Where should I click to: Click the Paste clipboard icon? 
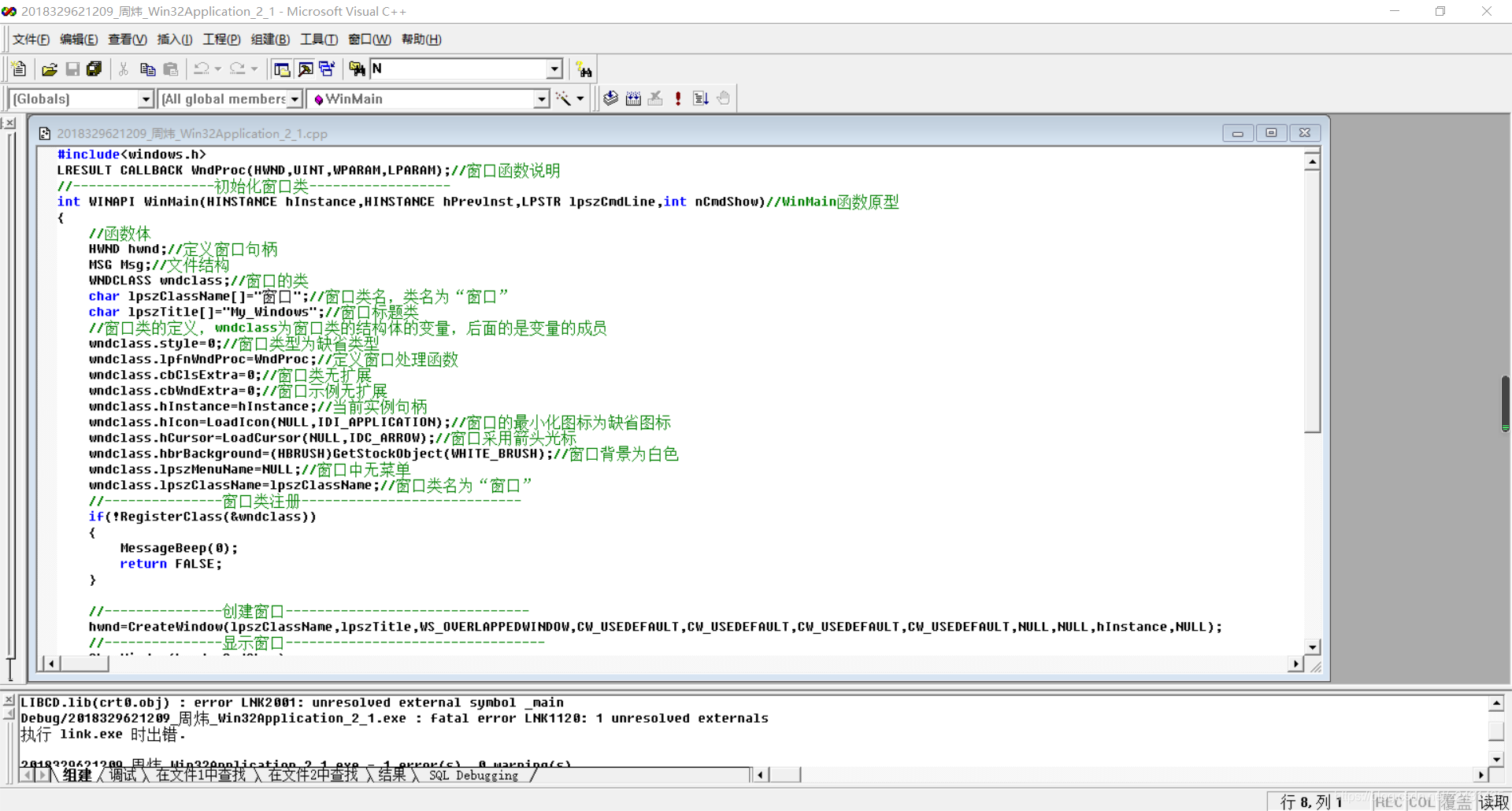coord(170,69)
